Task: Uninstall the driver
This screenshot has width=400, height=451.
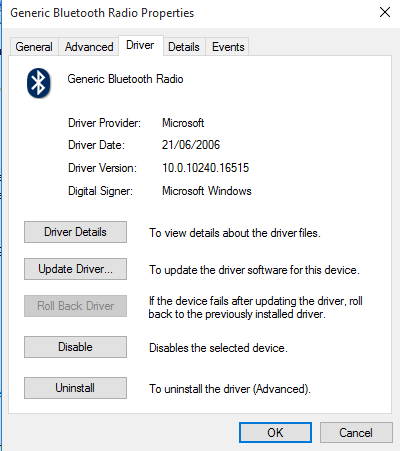Action: point(75,388)
